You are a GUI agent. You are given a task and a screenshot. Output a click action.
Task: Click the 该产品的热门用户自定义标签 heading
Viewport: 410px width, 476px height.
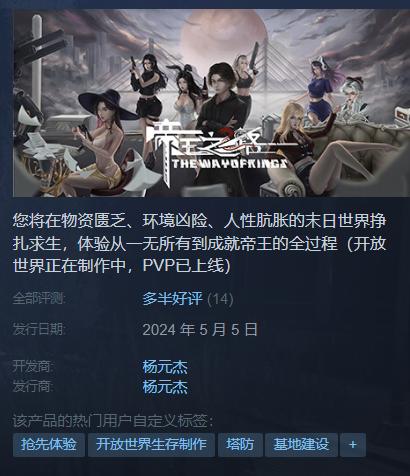pyautogui.click(x=113, y=421)
